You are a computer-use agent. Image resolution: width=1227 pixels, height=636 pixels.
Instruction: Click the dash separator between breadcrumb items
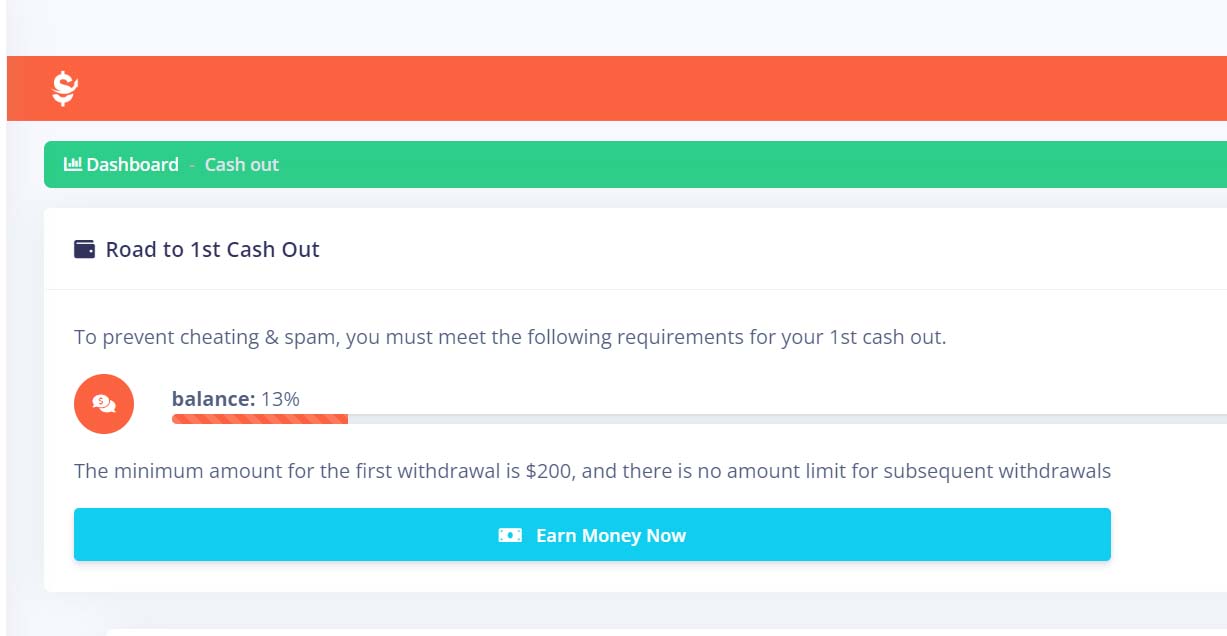point(192,165)
